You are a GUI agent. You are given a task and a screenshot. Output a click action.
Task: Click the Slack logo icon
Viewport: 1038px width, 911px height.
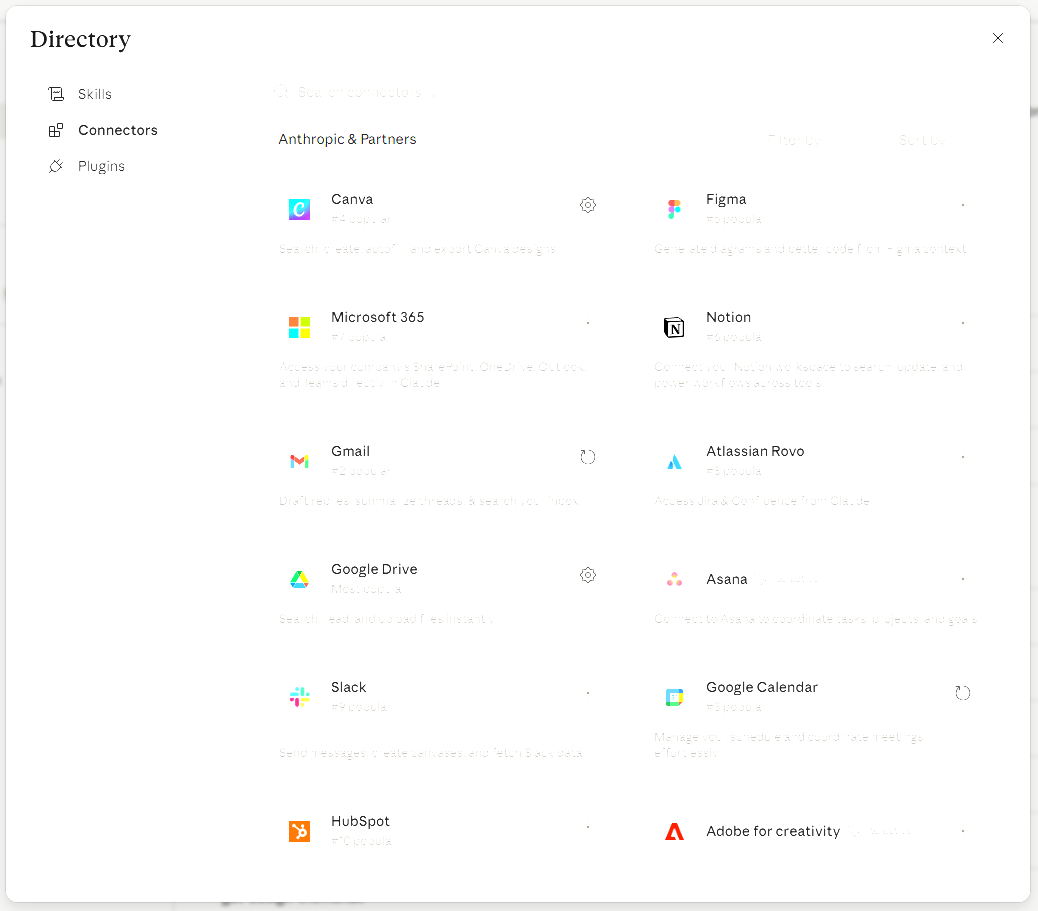tap(299, 697)
